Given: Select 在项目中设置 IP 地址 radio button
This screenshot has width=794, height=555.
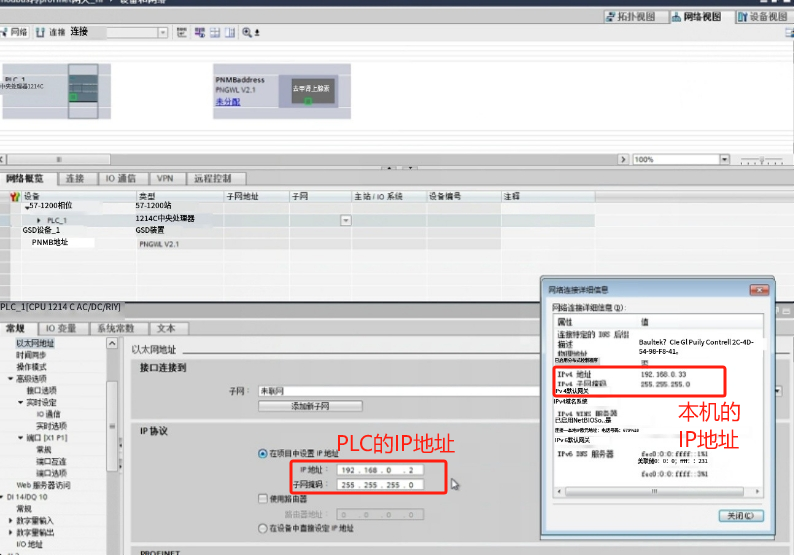Looking at the screenshot, I should [x=262, y=454].
